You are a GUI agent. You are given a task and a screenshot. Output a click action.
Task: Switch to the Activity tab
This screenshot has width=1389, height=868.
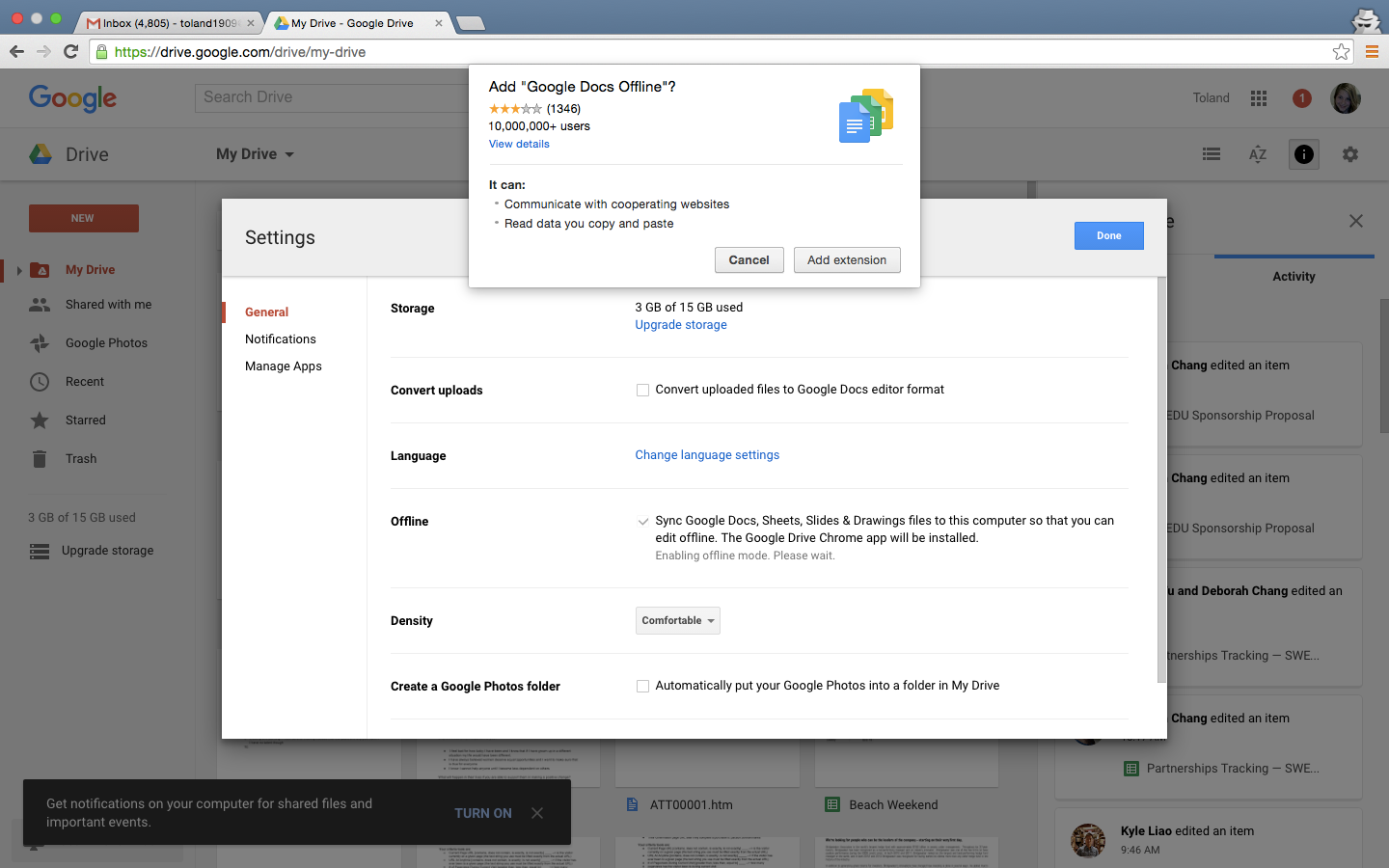coord(1294,277)
